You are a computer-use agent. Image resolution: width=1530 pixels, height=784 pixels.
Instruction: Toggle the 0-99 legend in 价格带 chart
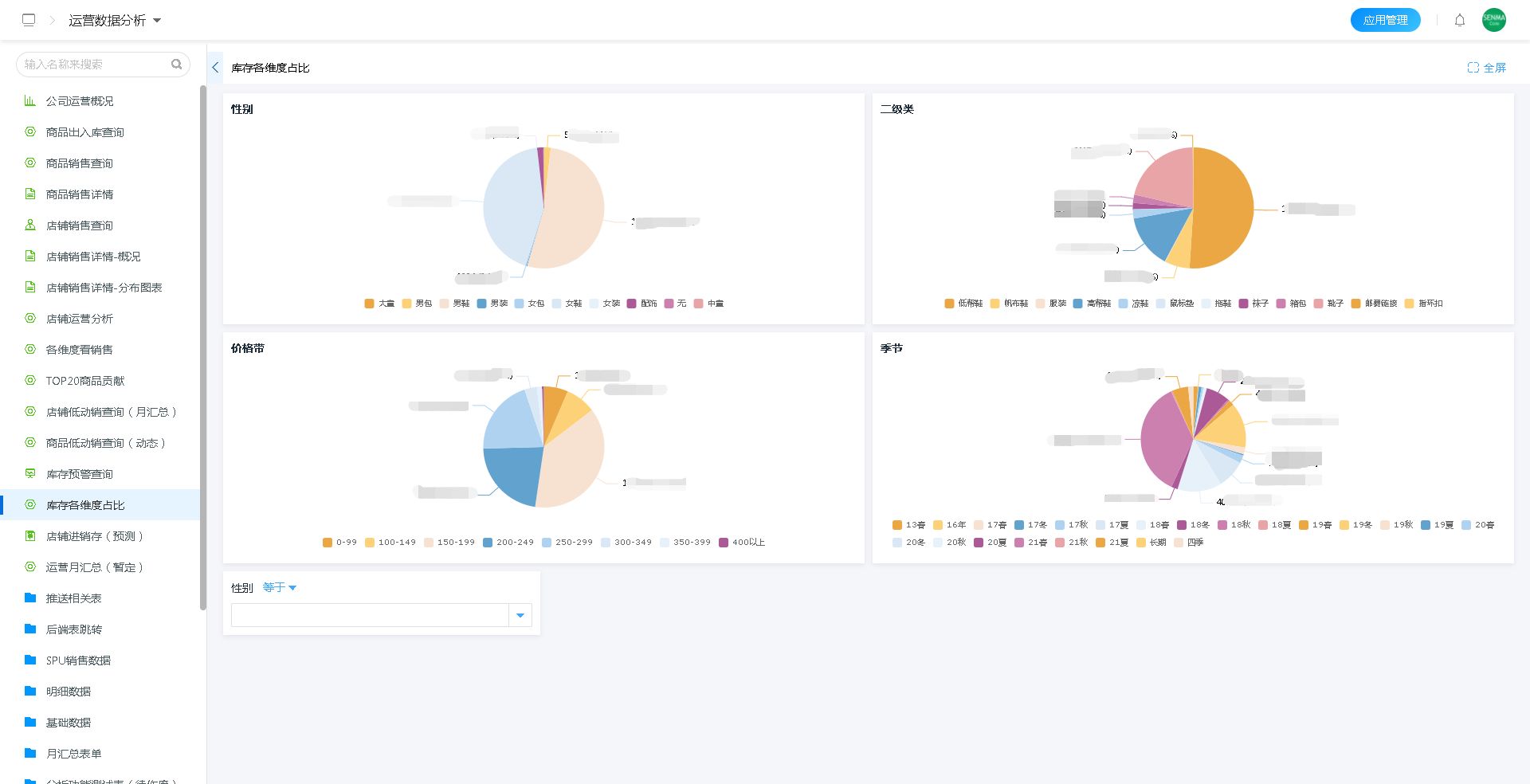coord(339,543)
